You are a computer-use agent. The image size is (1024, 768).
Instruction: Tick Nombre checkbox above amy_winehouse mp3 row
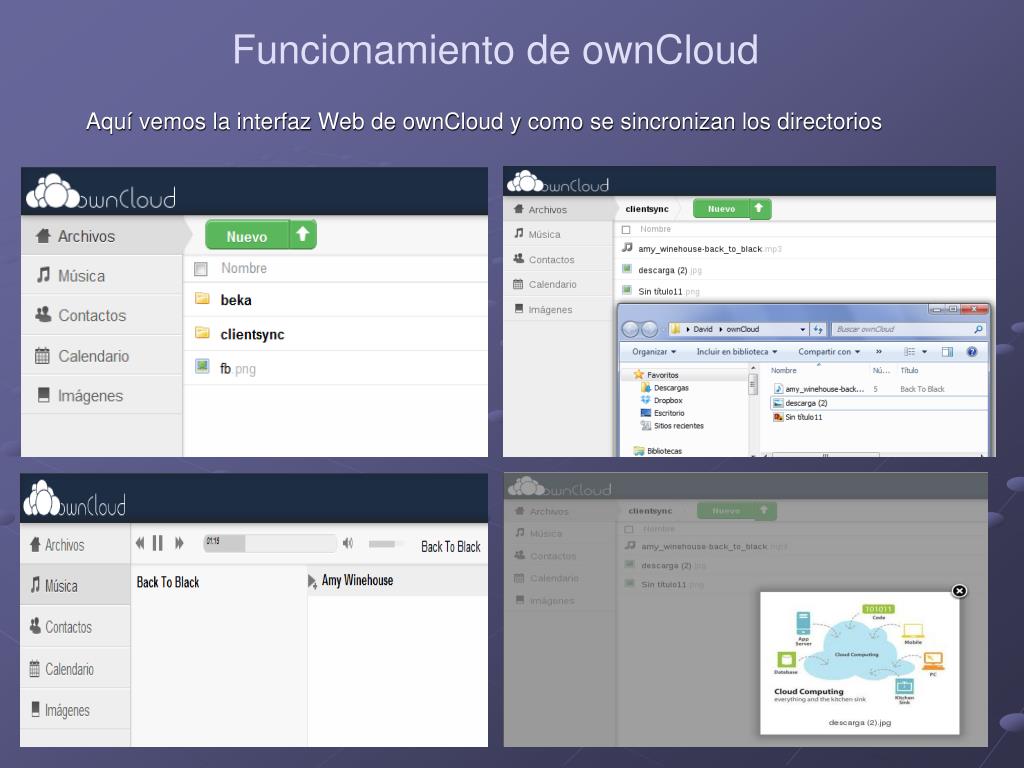tap(626, 230)
